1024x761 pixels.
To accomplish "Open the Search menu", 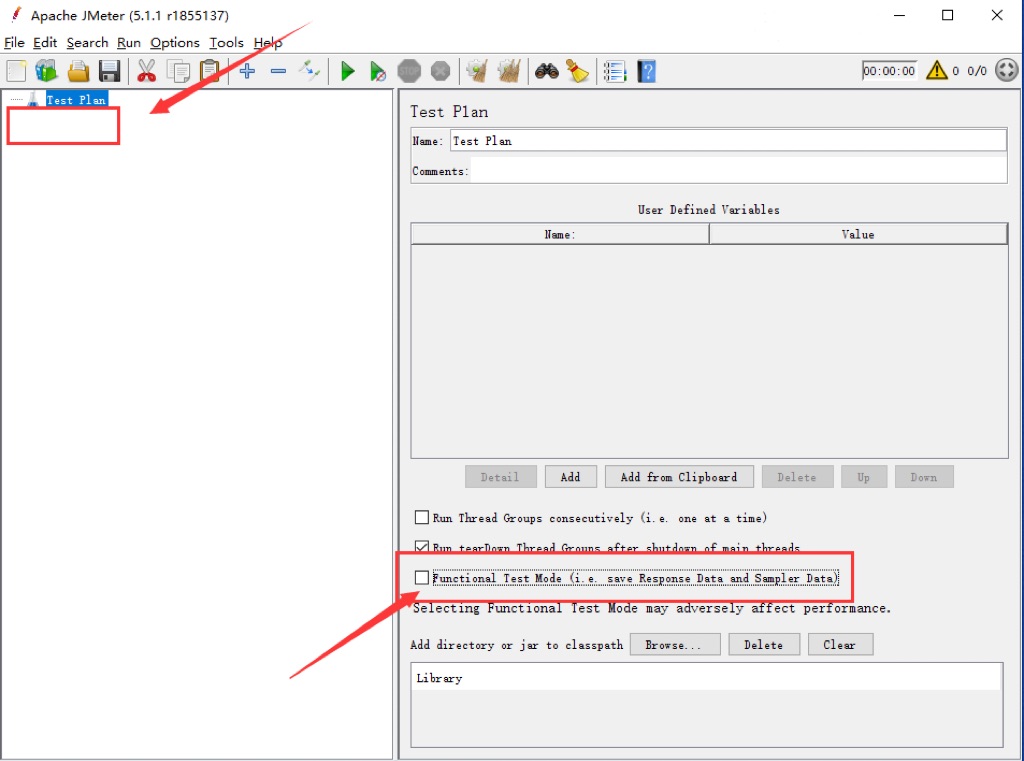I will tap(88, 42).
